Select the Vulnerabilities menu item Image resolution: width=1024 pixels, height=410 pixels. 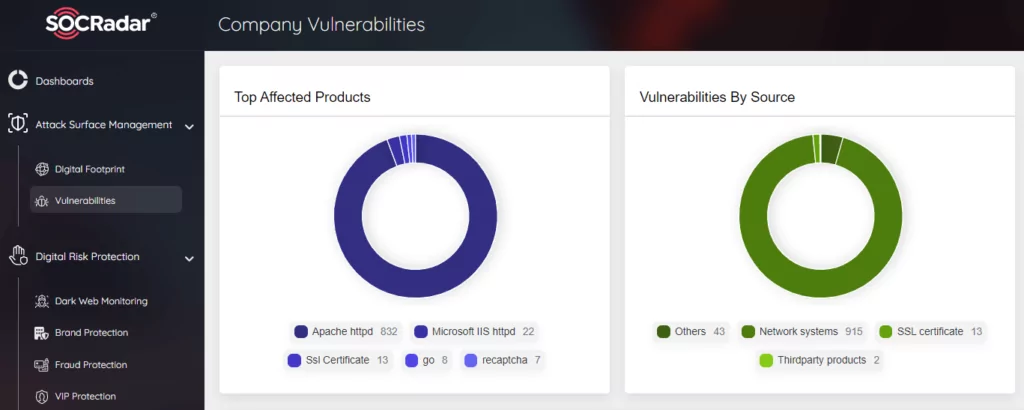(106, 200)
